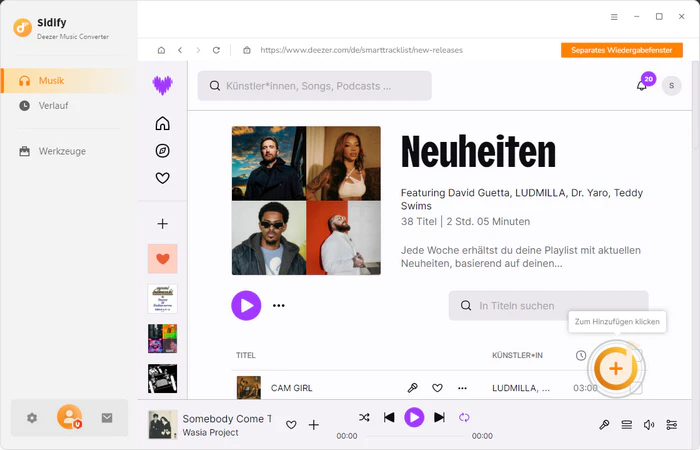Click the playlist description text

click(521, 257)
